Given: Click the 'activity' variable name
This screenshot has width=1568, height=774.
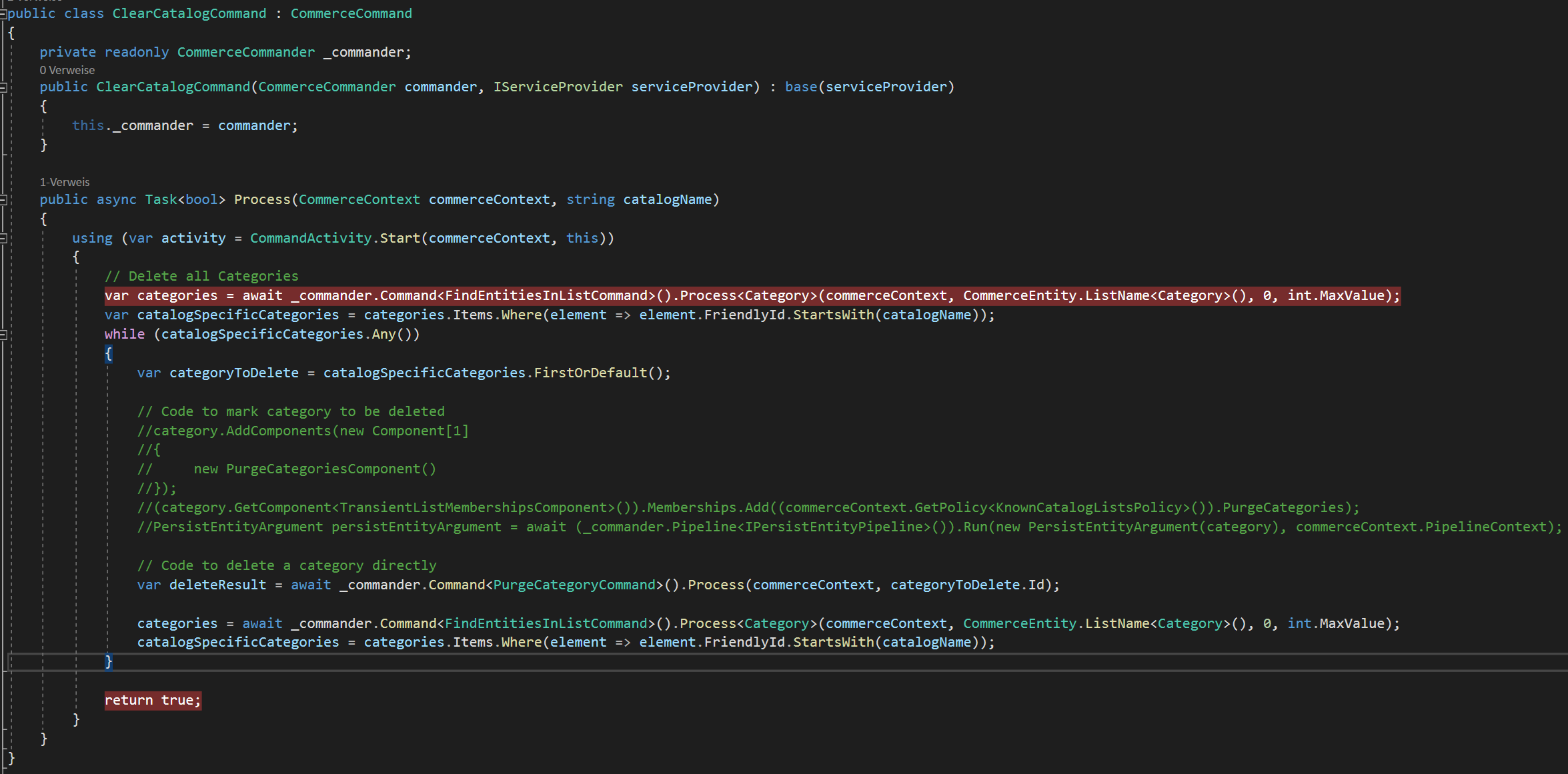Looking at the screenshot, I should coord(193,238).
